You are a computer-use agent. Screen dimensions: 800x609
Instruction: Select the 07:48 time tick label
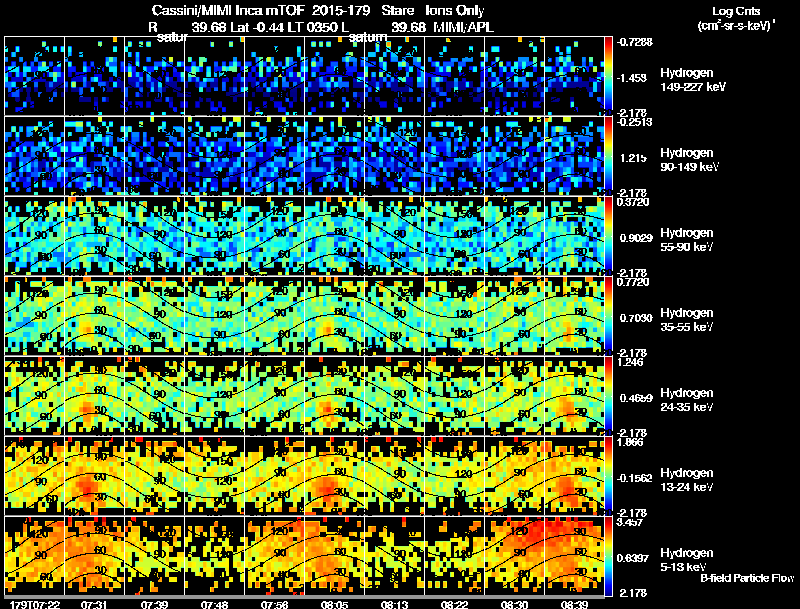tap(214, 604)
